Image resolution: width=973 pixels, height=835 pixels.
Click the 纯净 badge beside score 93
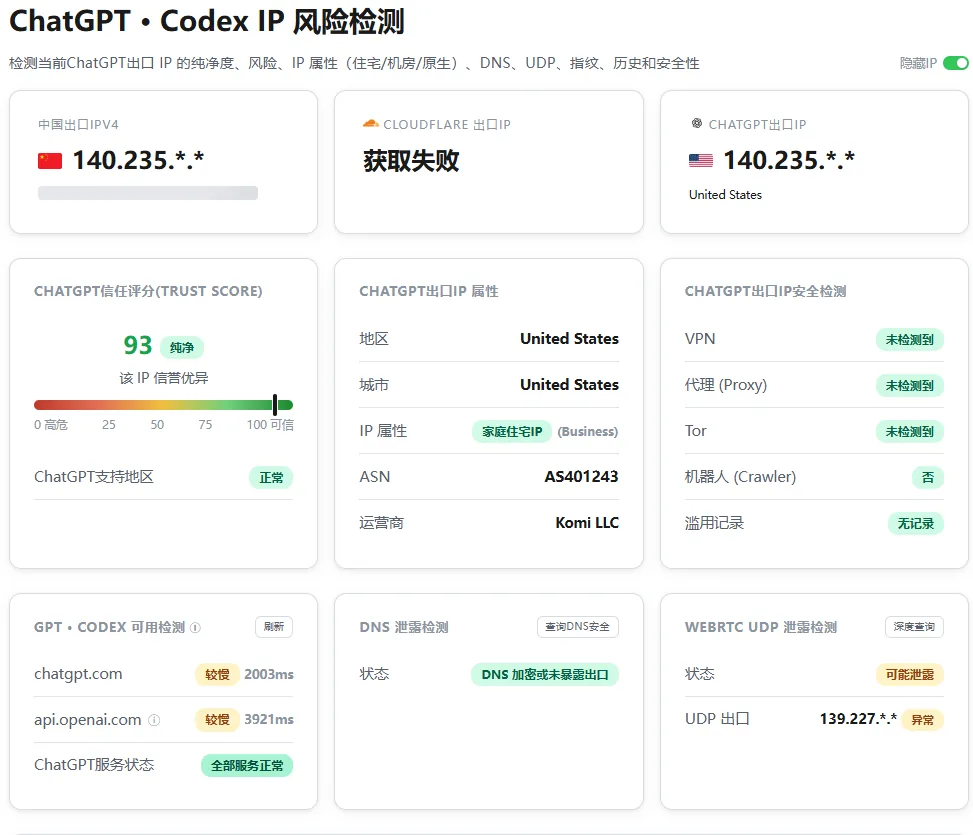pos(182,347)
